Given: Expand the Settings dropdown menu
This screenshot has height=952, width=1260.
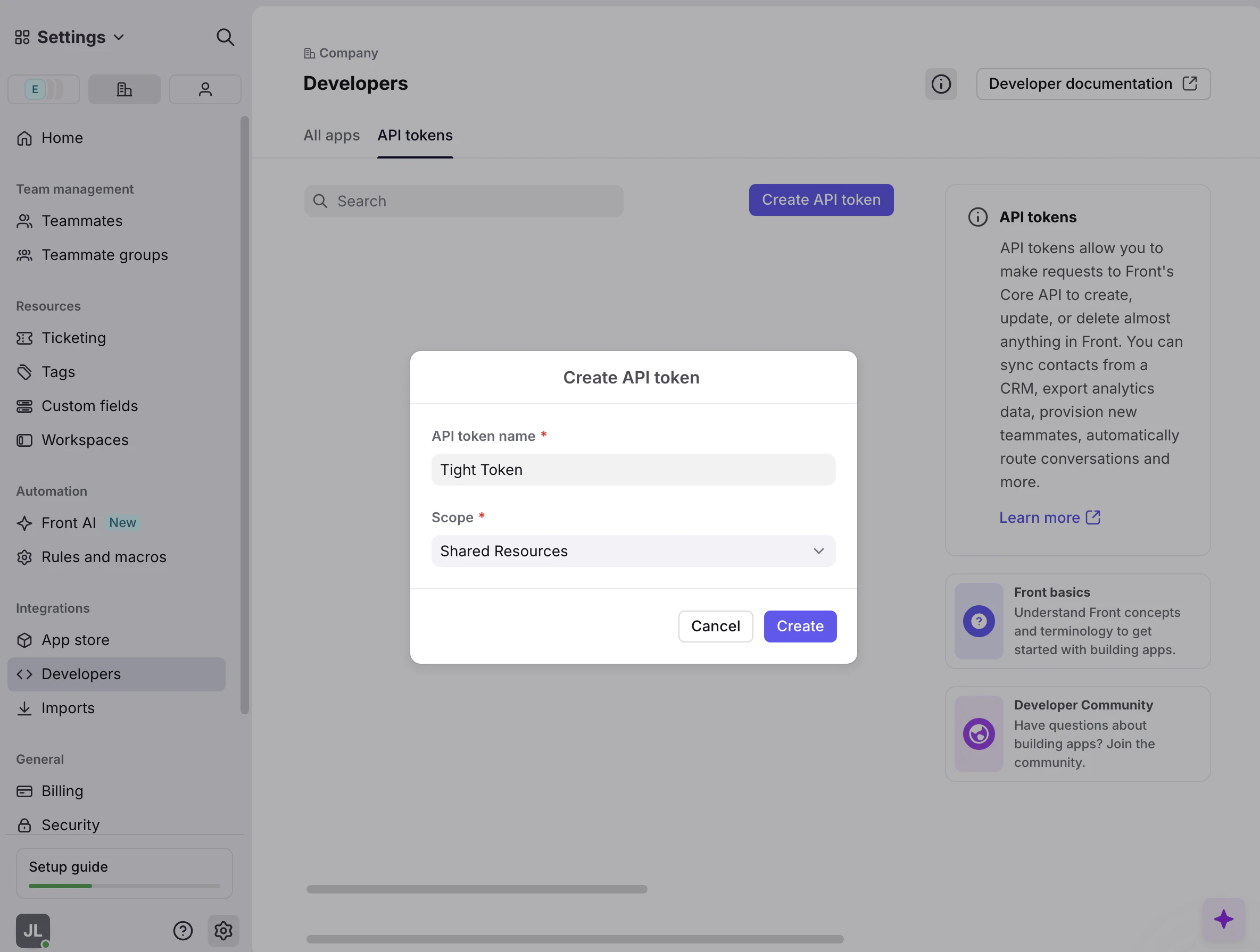Looking at the screenshot, I should coord(119,37).
